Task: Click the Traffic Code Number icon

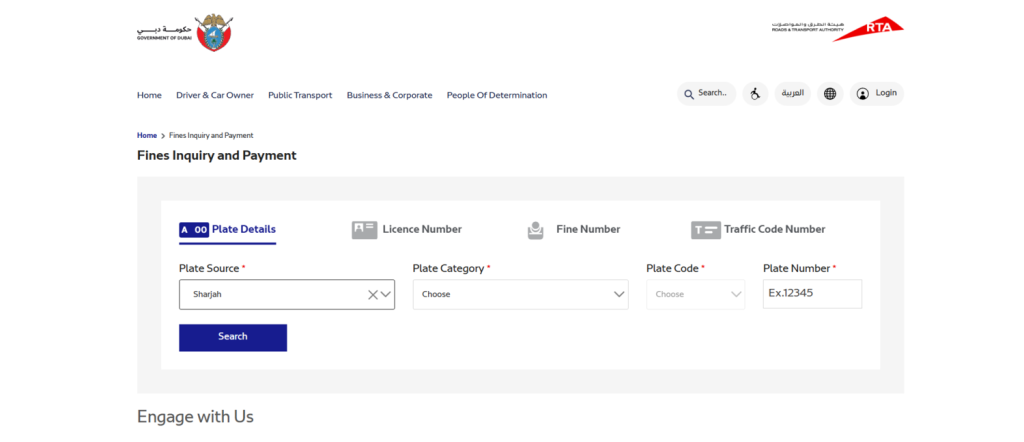Action: pyautogui.click(x=706, y=230)
